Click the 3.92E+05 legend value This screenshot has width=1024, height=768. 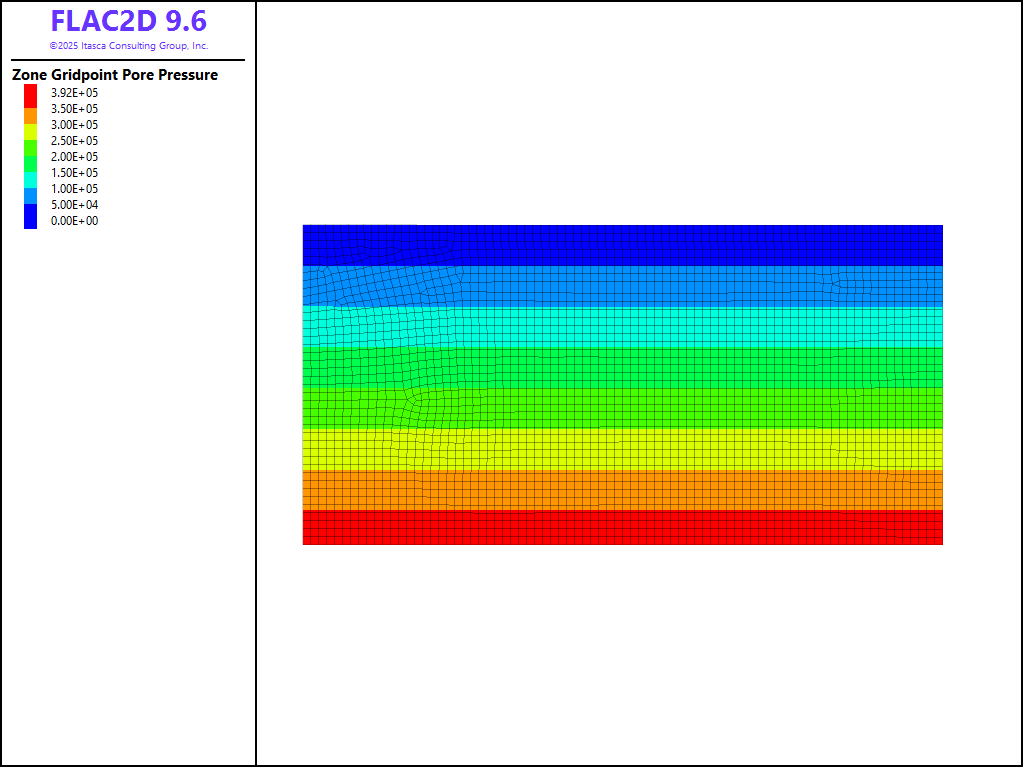coord(74,93)
